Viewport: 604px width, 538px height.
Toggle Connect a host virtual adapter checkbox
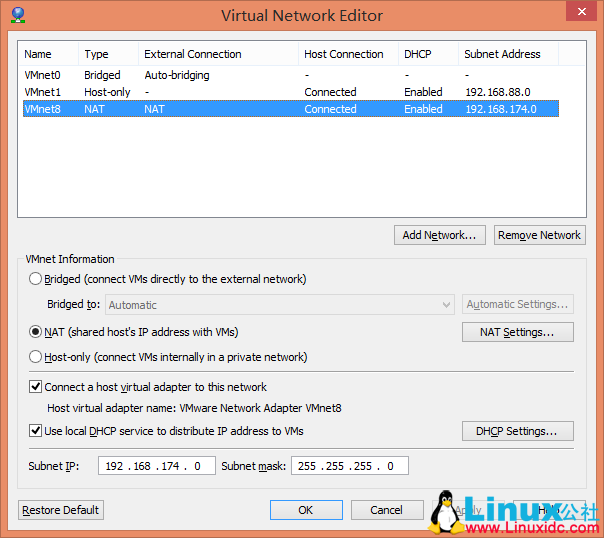(36, 387)
